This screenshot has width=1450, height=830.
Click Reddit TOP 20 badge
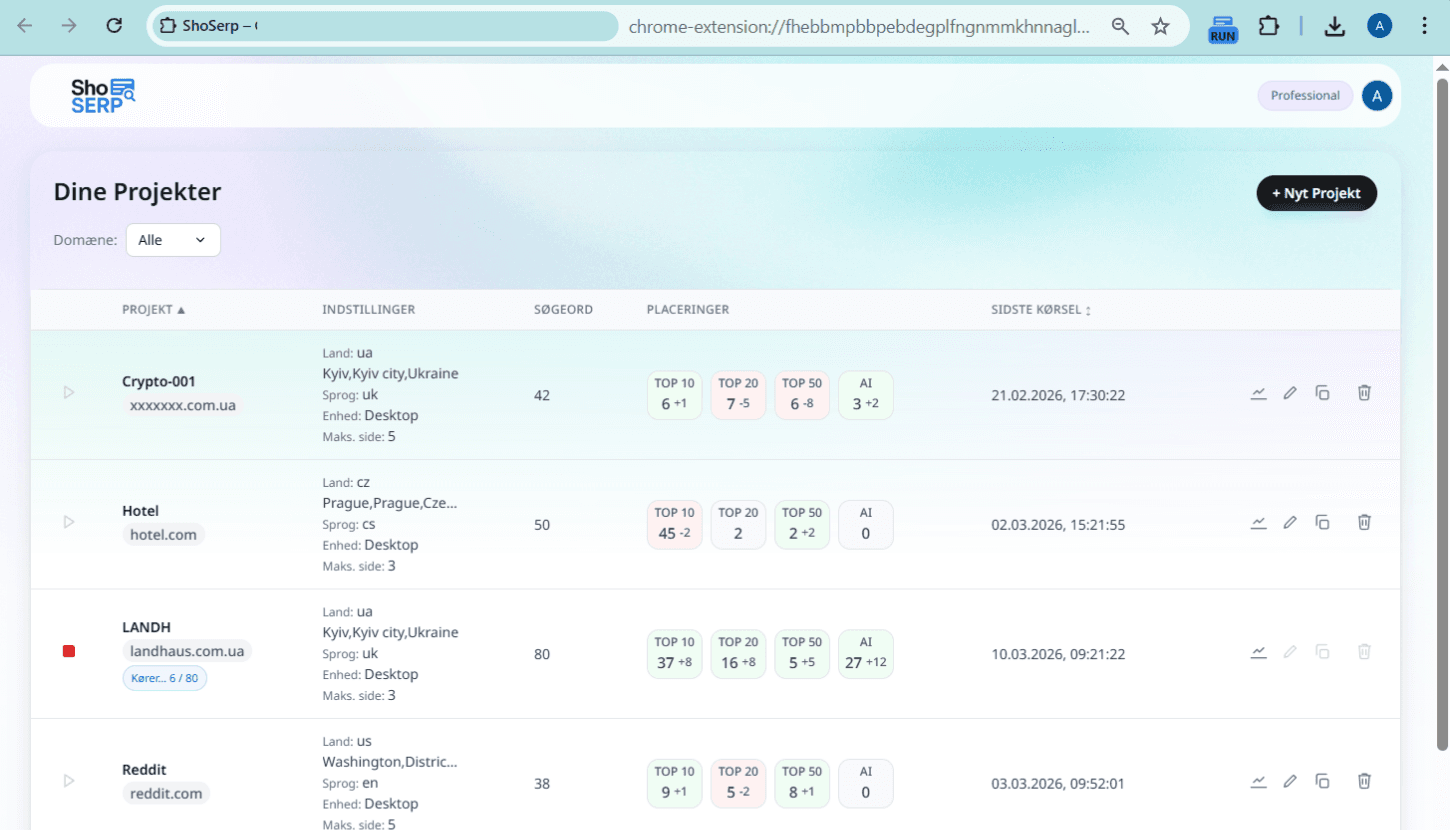click(738, 783)
